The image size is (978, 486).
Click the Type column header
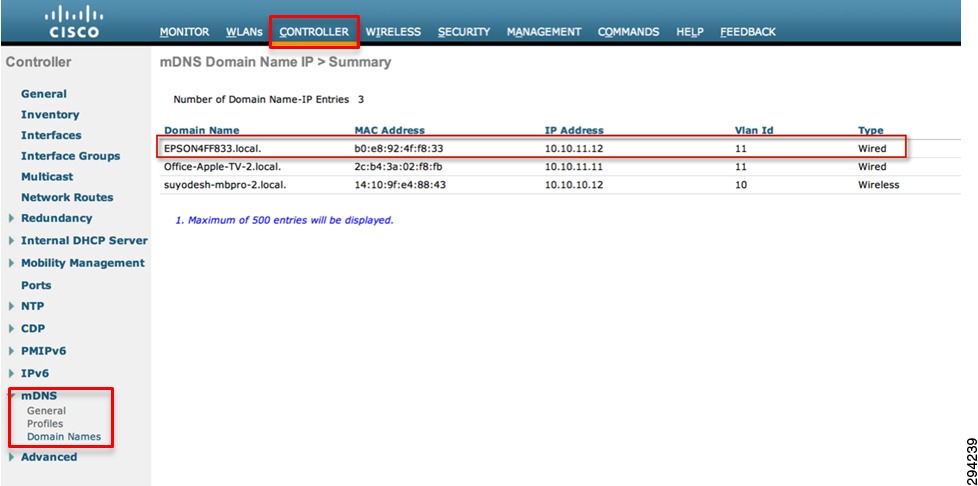[x=871, y=130]
